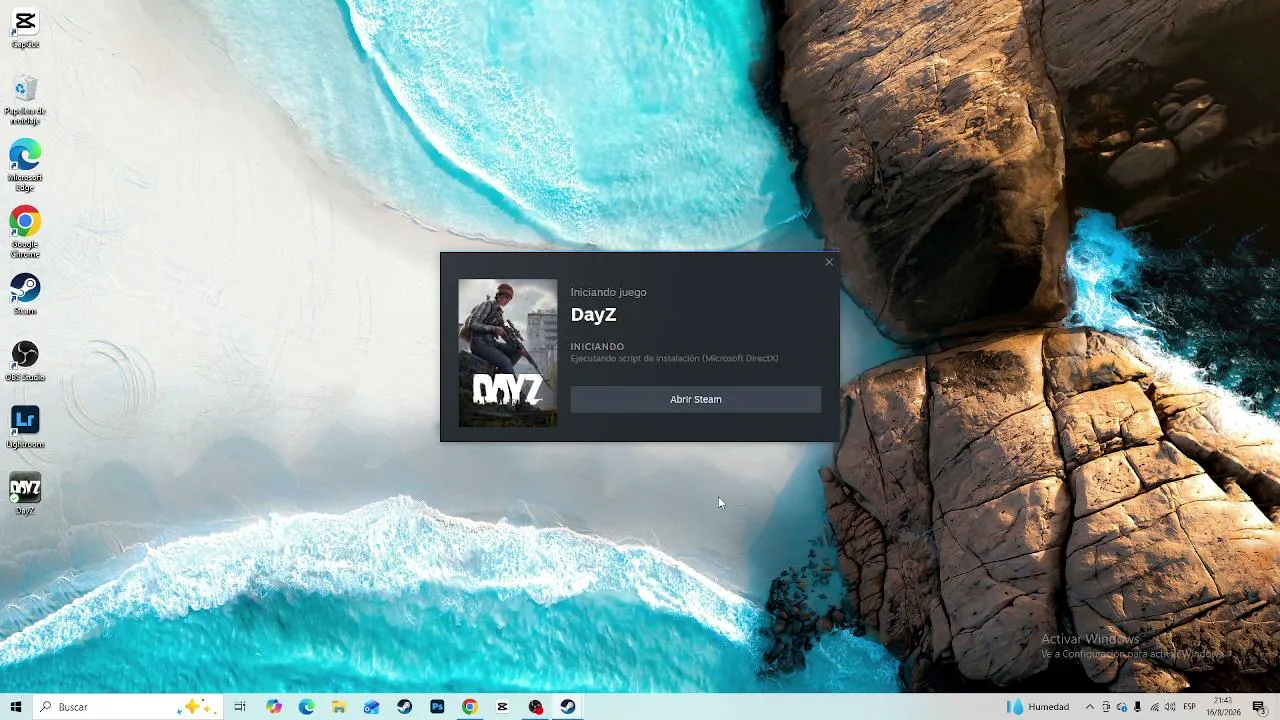Open the Windows Start menu
The height and width of the screenshot is (720, 1280).
tap(16, 707)
